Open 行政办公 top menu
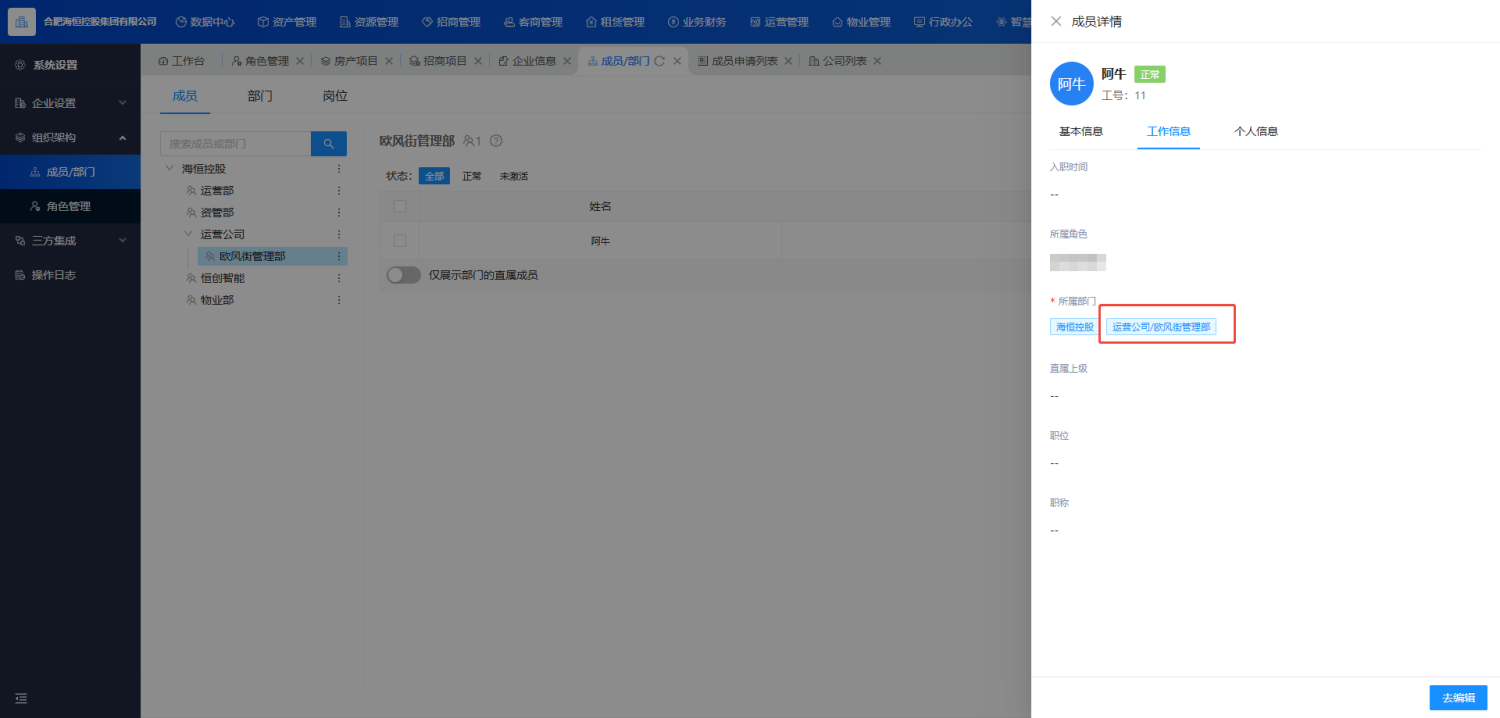Image resolution: width=1500 pixels, height=718 pixels. click(x=944, y=22)
